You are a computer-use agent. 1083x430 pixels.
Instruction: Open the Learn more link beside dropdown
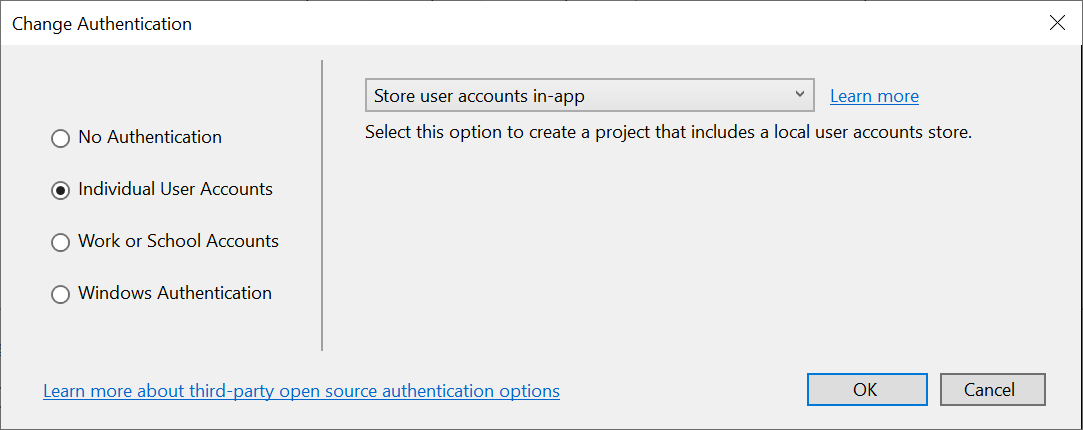click(874, 96)
